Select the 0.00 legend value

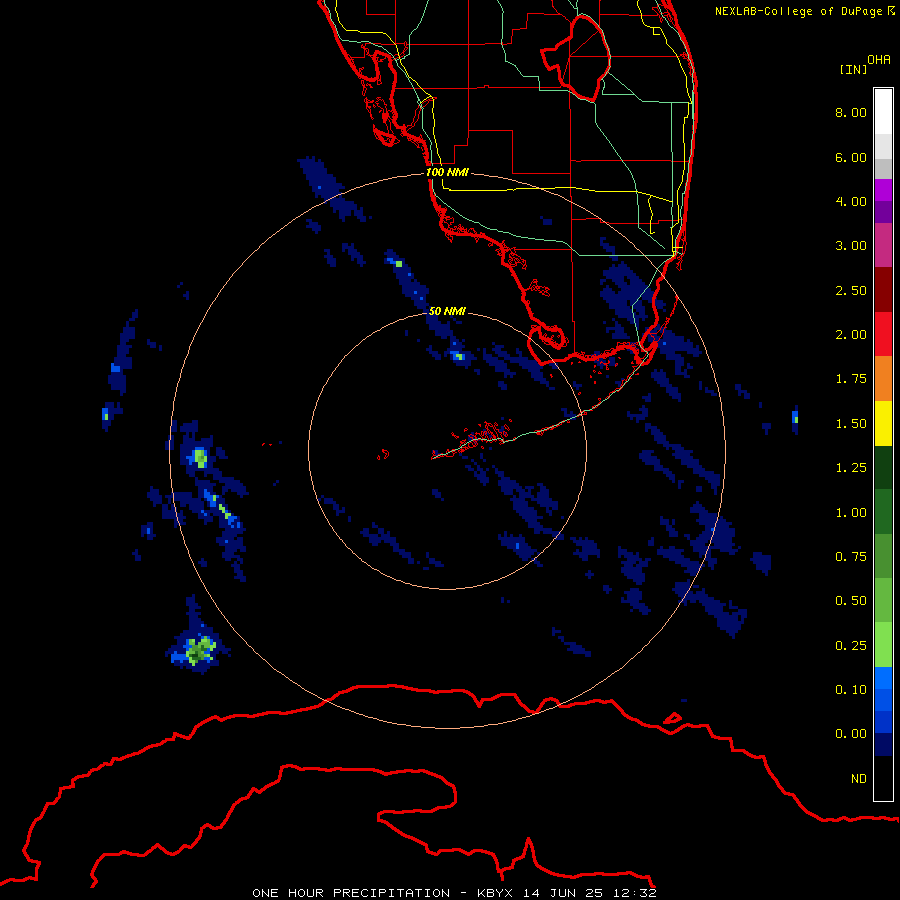point(851,734)
